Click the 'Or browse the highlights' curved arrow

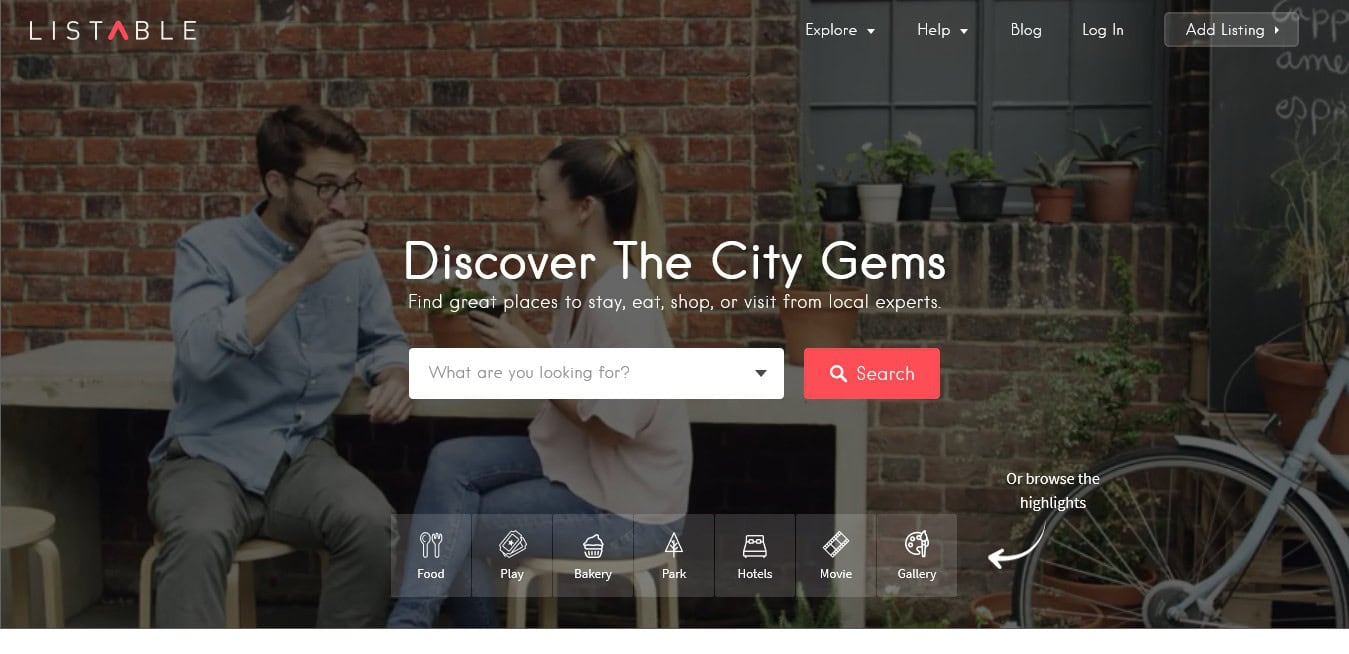pos(1016,547)
